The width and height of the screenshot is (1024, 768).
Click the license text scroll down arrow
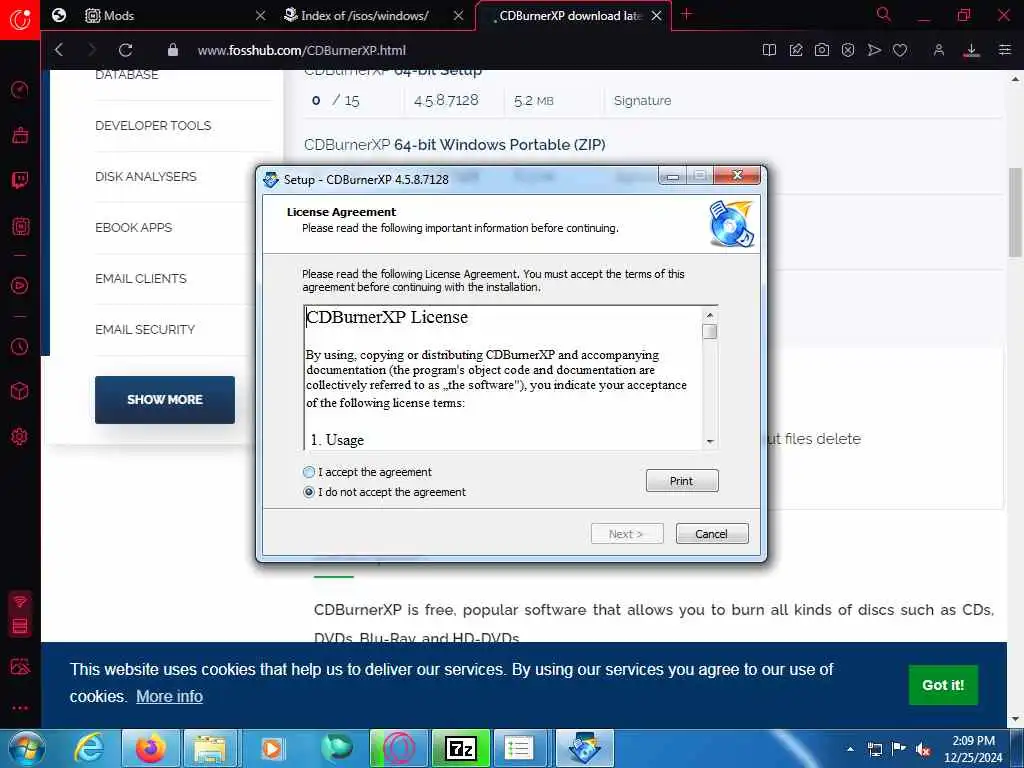point(710,442)
